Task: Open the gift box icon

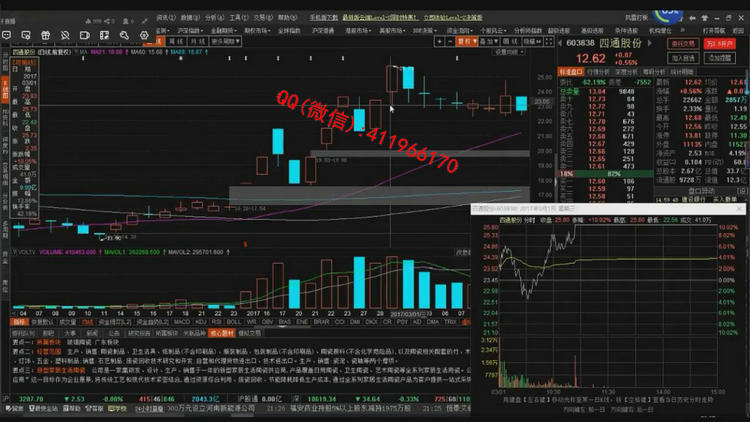Action: coord(45,35)
